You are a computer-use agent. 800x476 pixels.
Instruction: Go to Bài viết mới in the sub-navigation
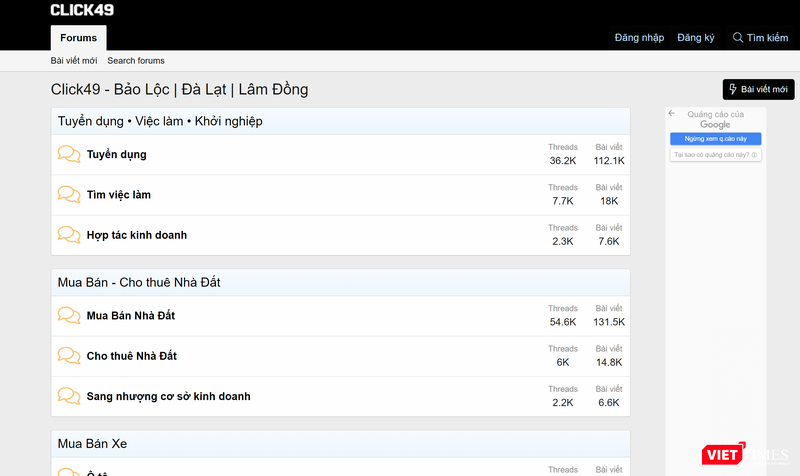tap(74, 61)
